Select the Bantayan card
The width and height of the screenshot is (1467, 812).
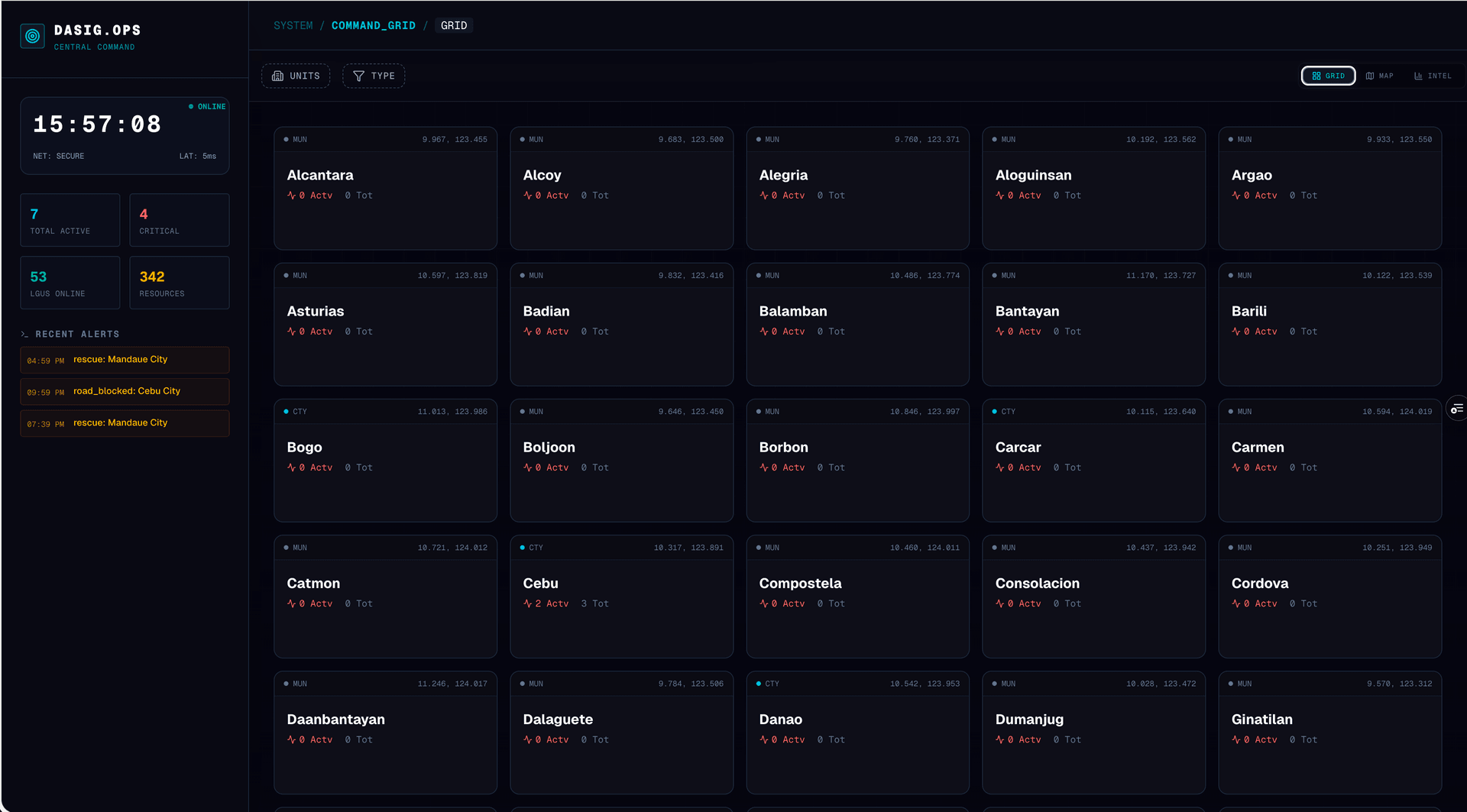[1094, 325]
